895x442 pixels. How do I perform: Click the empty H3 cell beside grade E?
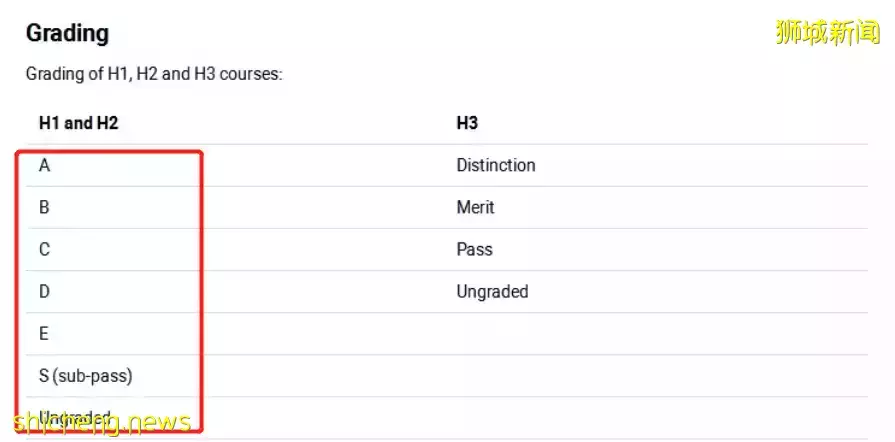tap(660, 334)
